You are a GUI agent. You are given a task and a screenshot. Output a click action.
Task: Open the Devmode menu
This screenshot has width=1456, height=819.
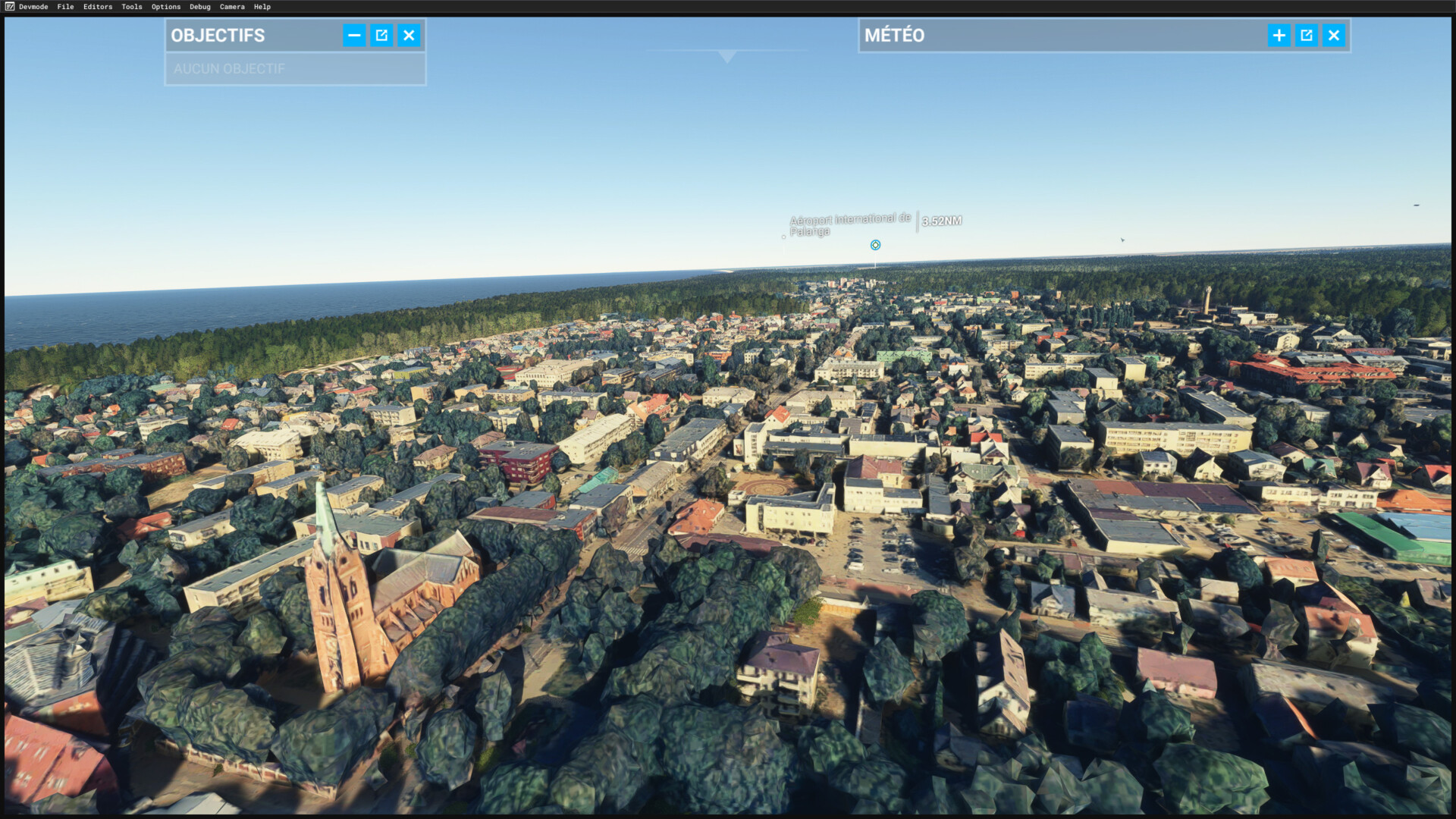(33, 7)
